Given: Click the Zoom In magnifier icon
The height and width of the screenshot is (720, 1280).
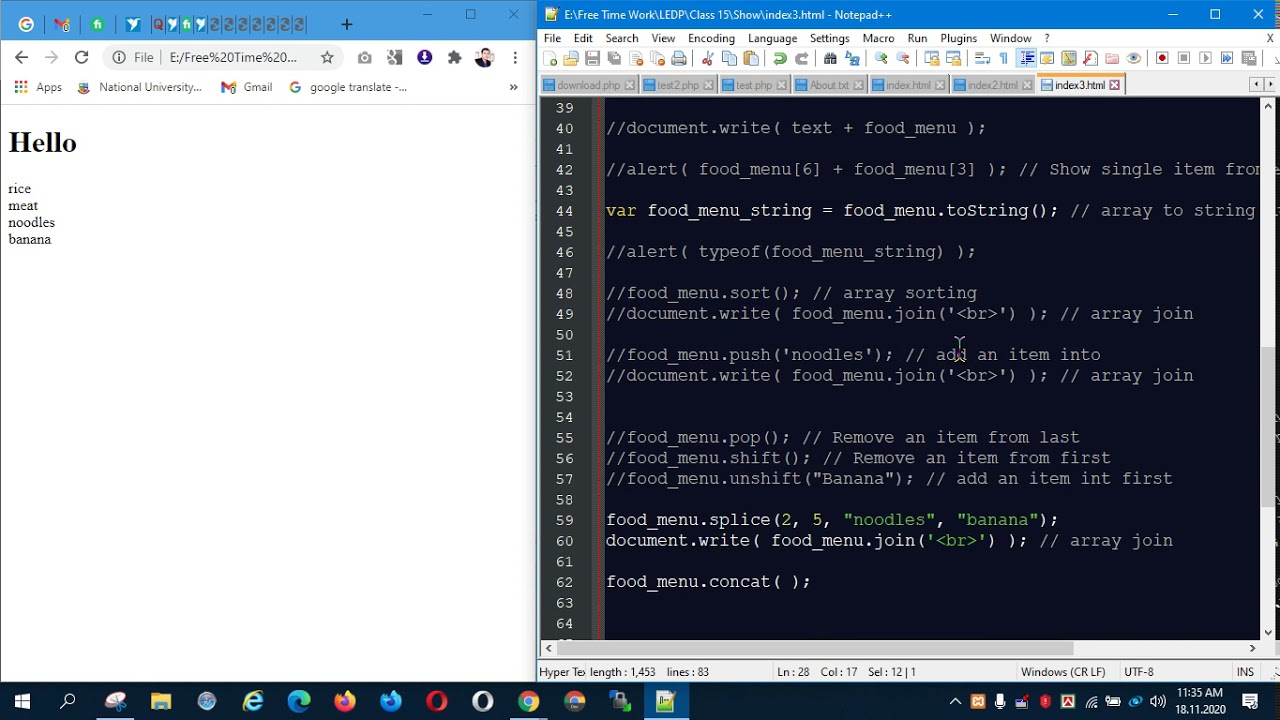Looking at the screenshot, I should (881, 58).
